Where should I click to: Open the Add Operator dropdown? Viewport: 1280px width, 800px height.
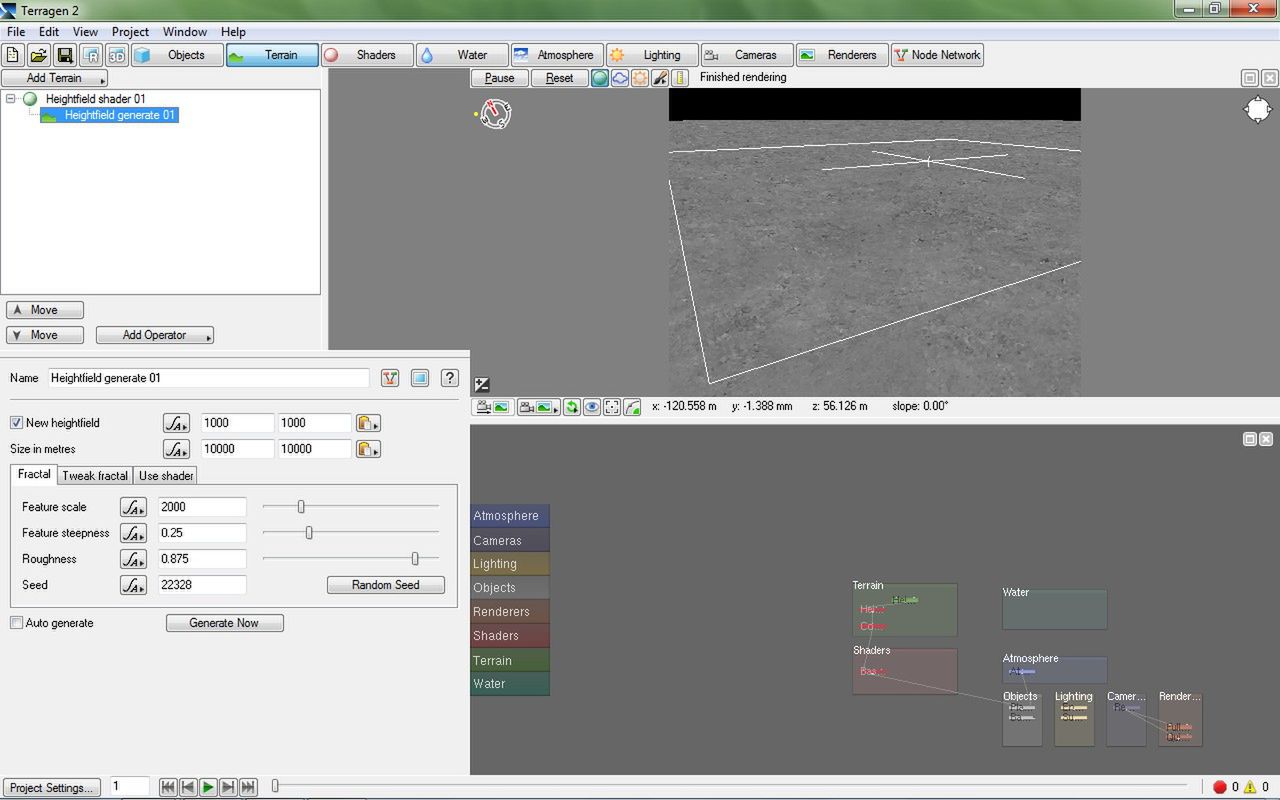(155, 335)
